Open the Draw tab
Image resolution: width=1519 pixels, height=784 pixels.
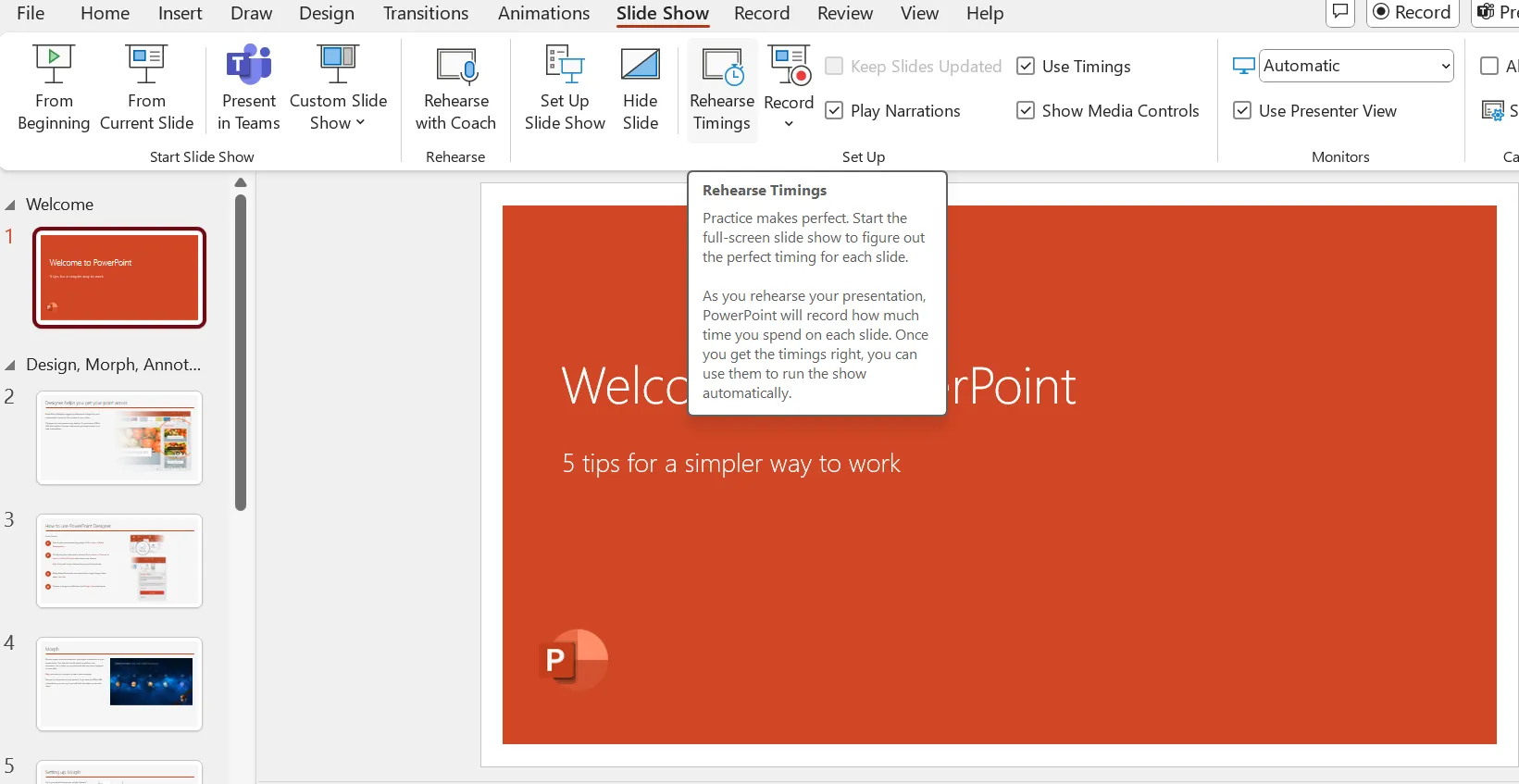click(251, 13)
